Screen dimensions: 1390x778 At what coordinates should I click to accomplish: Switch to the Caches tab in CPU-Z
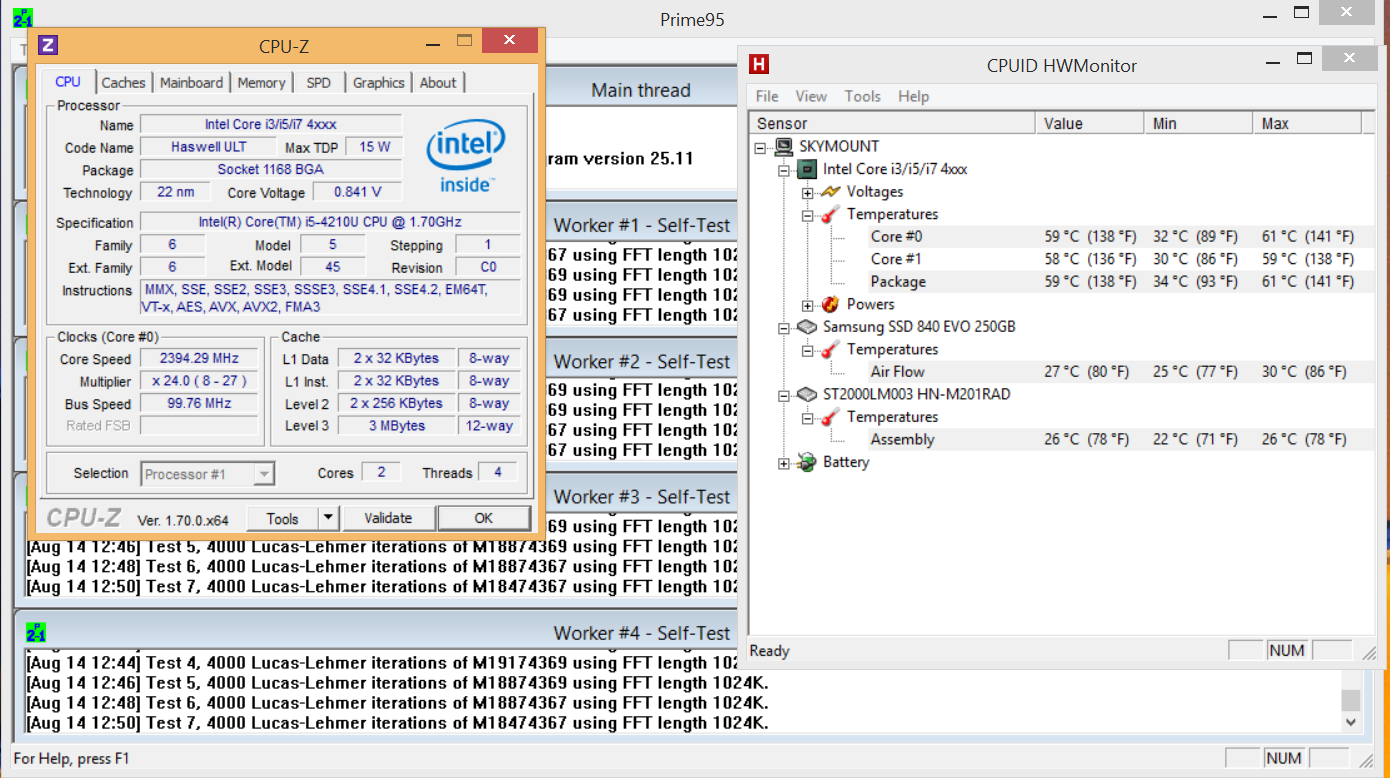(x=123, y=83)
